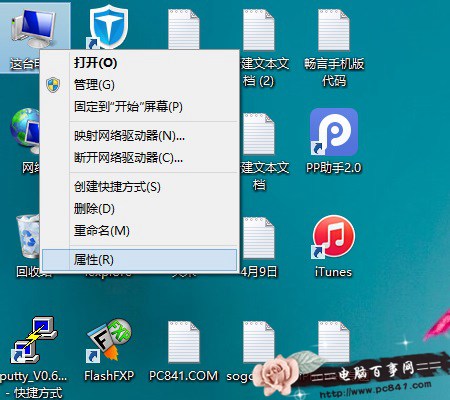Choose 重命名(M) from the context menu
Screen dimensions: 450x400
coord(139,231)
